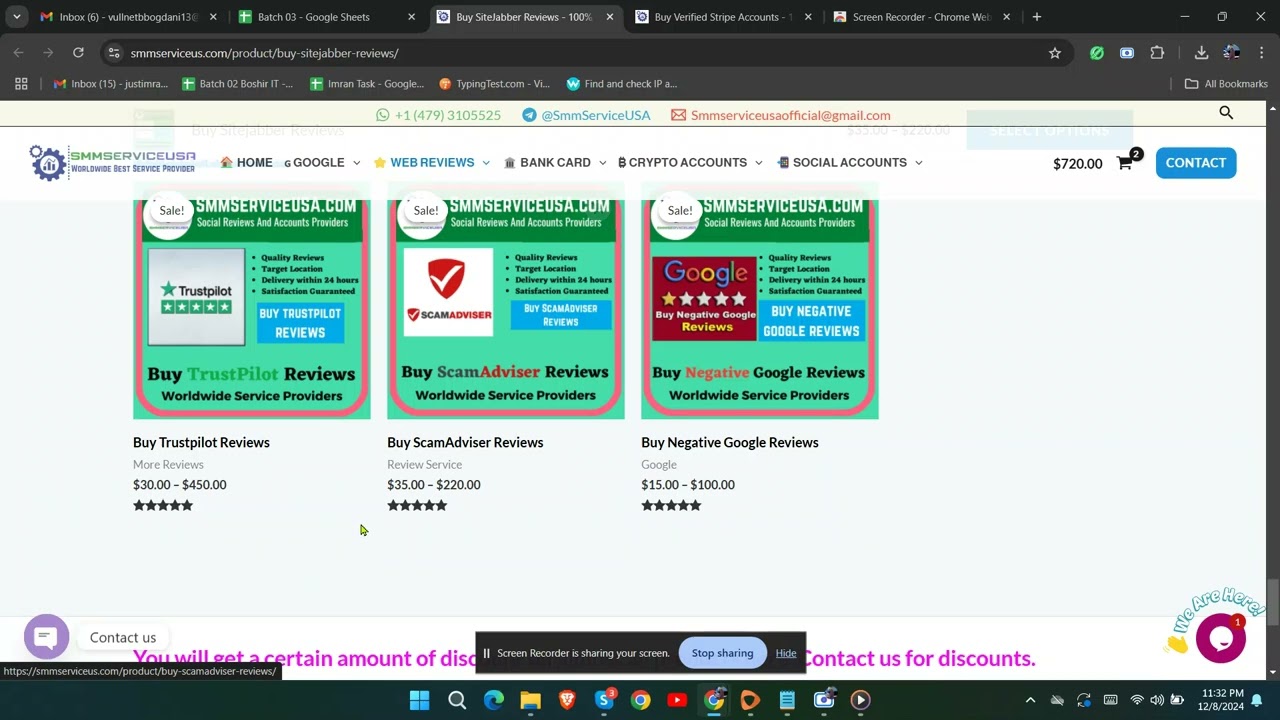Open Buy Negative Google Reviews product title
The image size is (1280, 720).
(730, 442)
